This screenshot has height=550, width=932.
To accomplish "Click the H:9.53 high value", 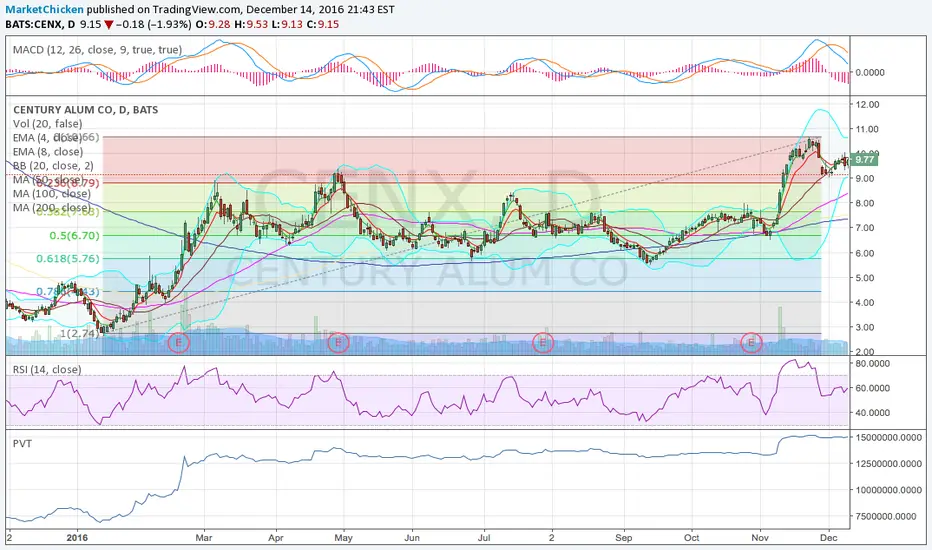I will (251, 24).
